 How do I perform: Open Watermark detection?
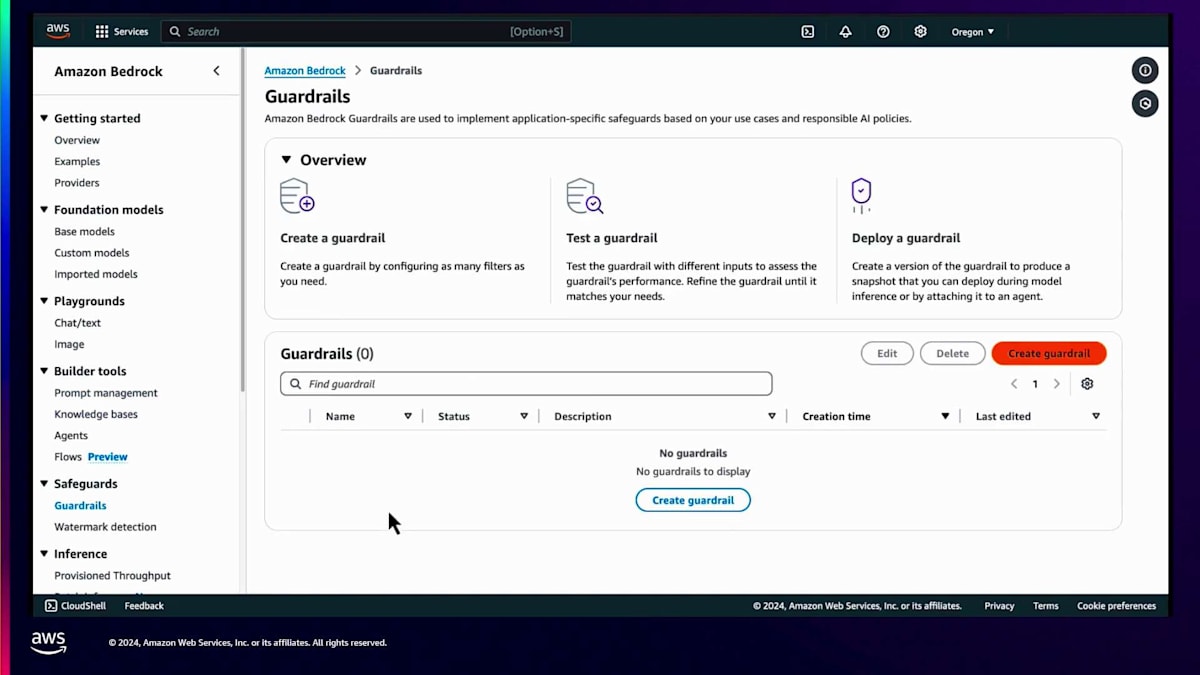point(105,527)
